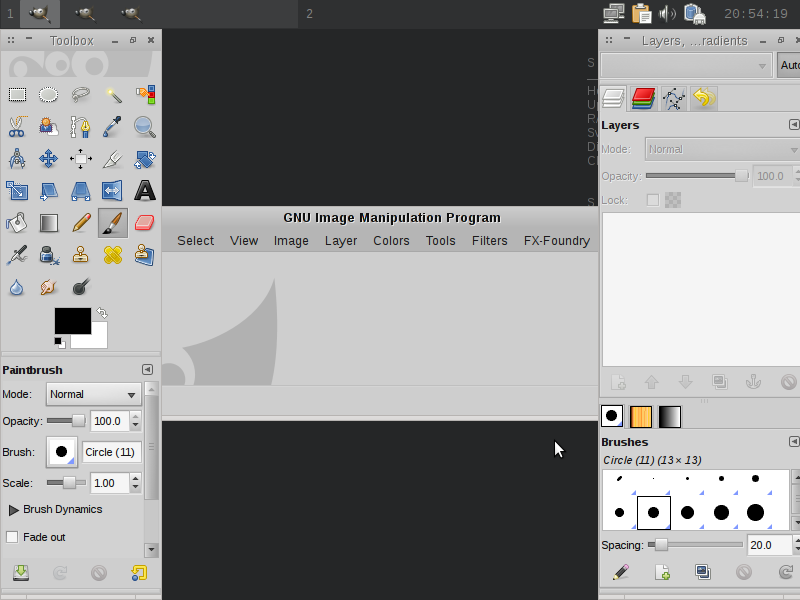The height and width of the screenshot is (600, 800).
Task: Open the Brushes panel configure menu arrow
Action: click(x=794, y=441)
